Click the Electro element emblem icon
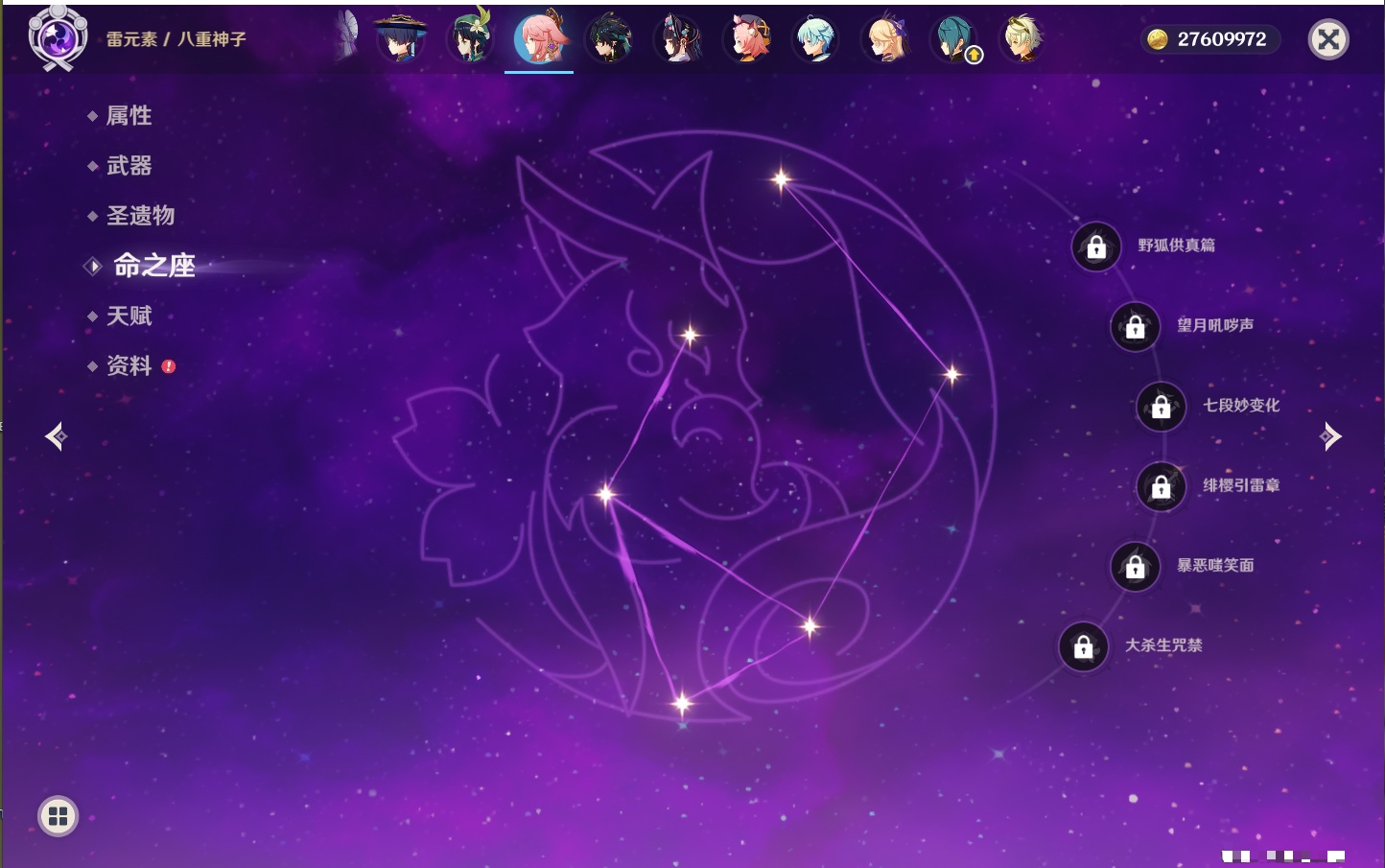The width and height of the screenshot is (1385, 868). (58, 38)
